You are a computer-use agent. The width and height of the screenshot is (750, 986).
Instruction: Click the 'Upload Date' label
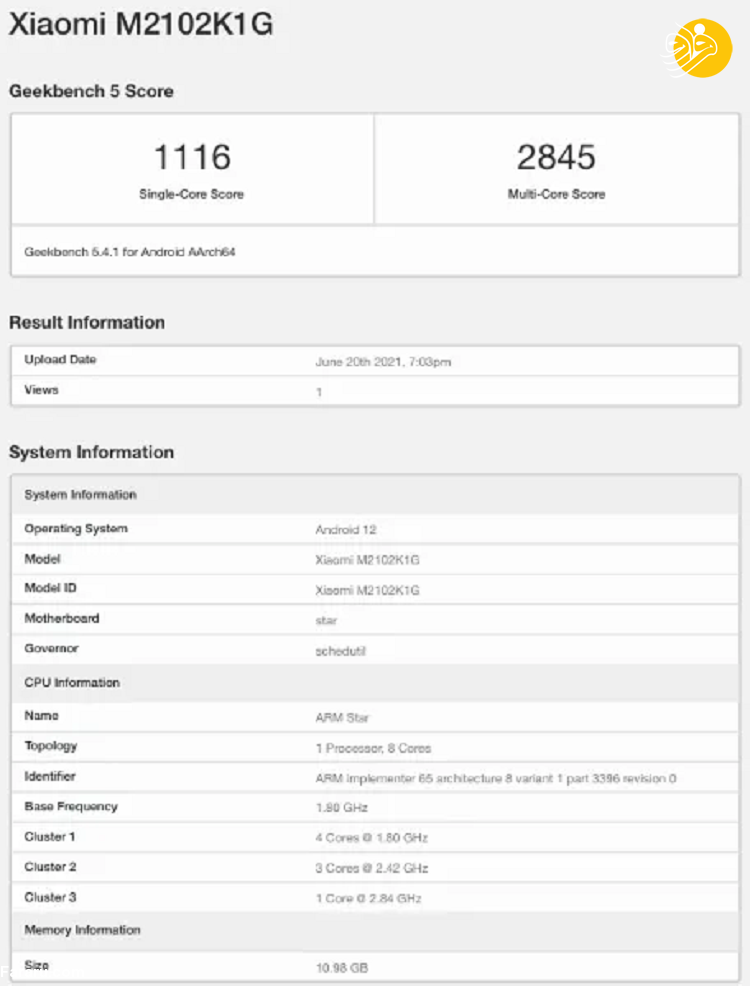[60, 360]
